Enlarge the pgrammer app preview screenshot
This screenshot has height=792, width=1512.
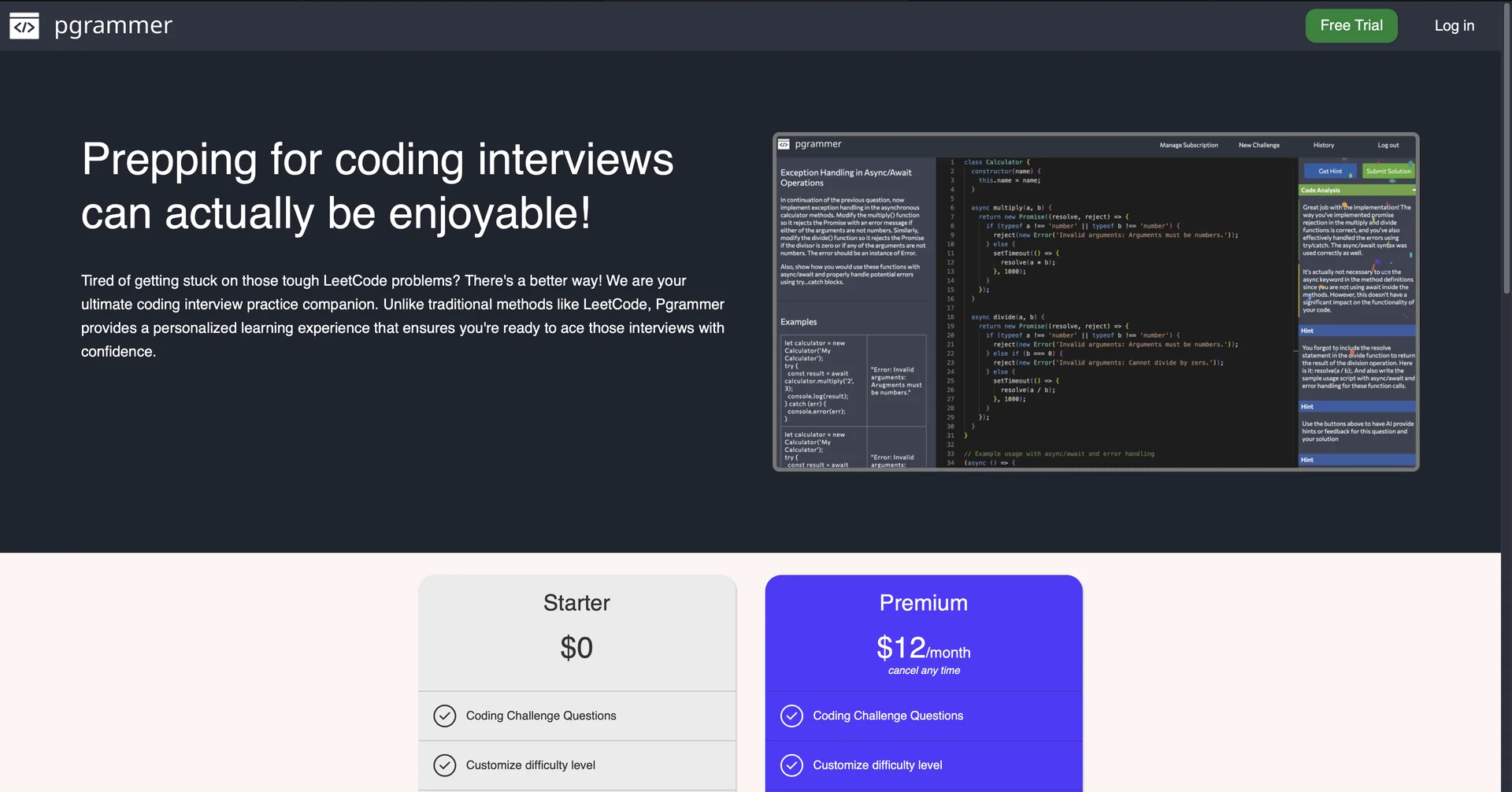[1096, 302]
